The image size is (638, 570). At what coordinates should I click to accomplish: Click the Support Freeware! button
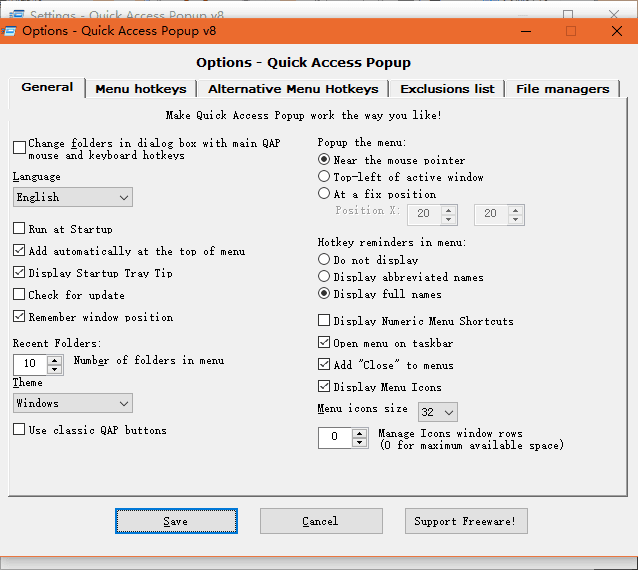[466, 521]
